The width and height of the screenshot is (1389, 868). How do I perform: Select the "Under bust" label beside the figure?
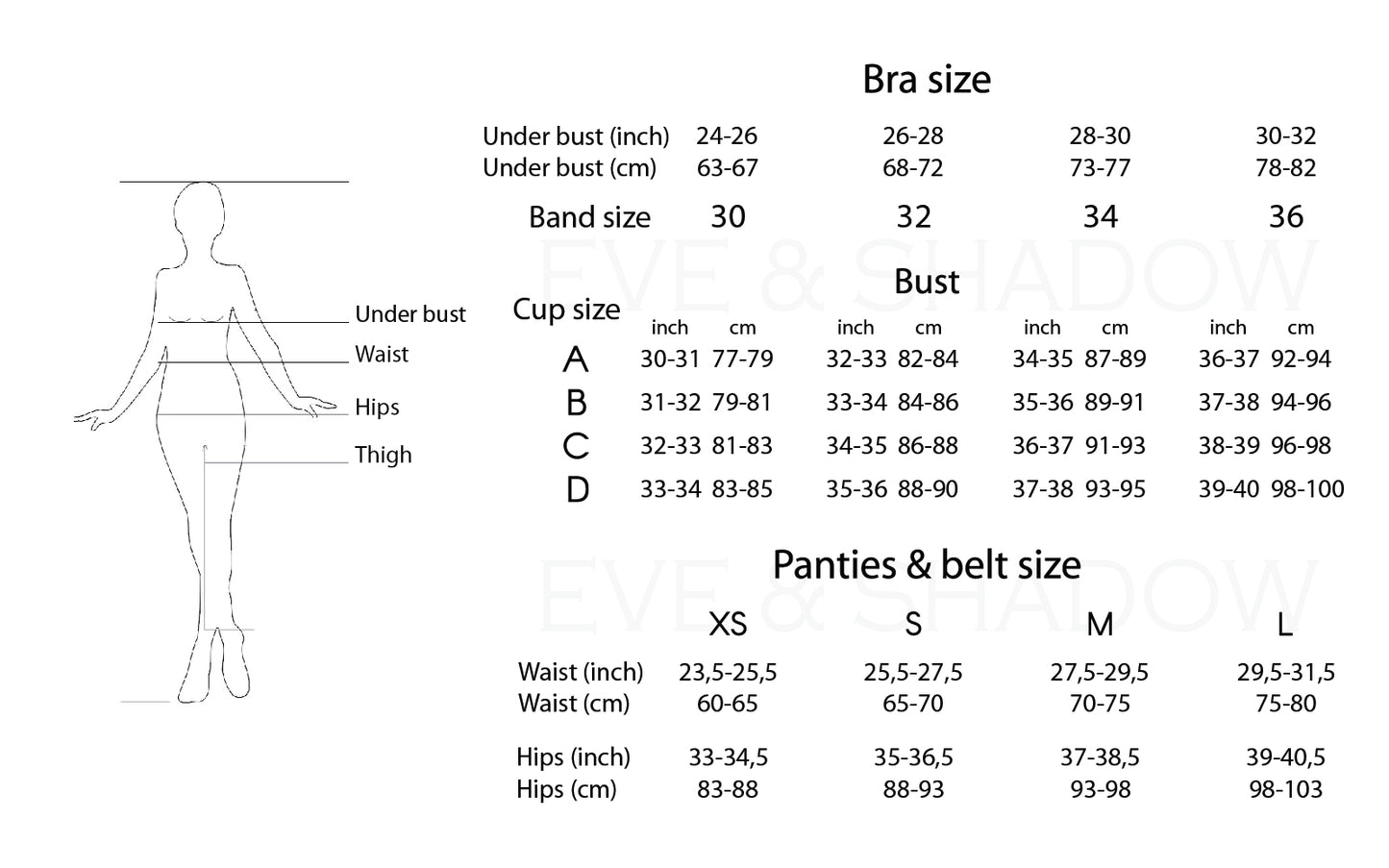[409, 314]
